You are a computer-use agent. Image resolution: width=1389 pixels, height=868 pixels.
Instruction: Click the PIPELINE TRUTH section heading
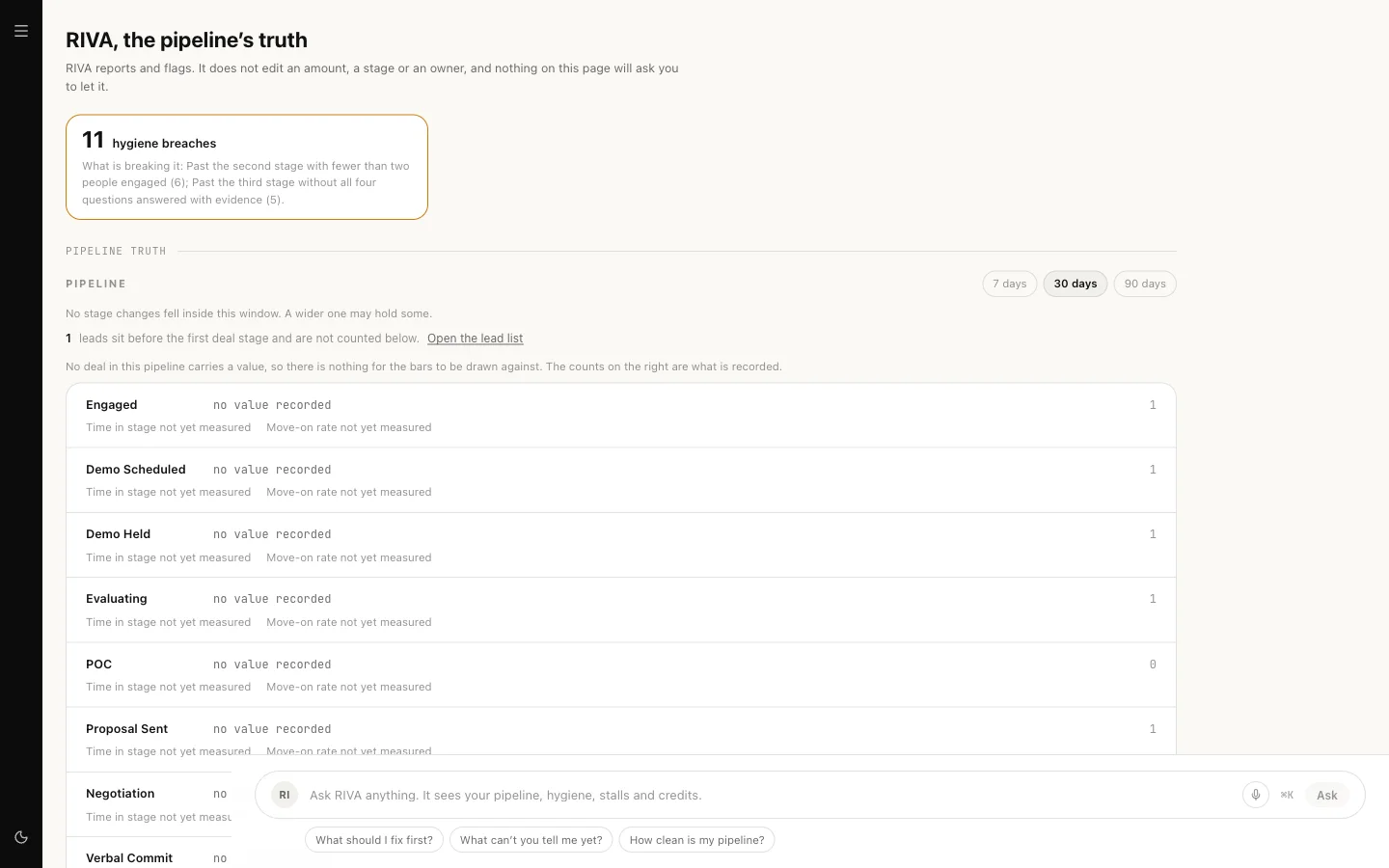point(116,251)
